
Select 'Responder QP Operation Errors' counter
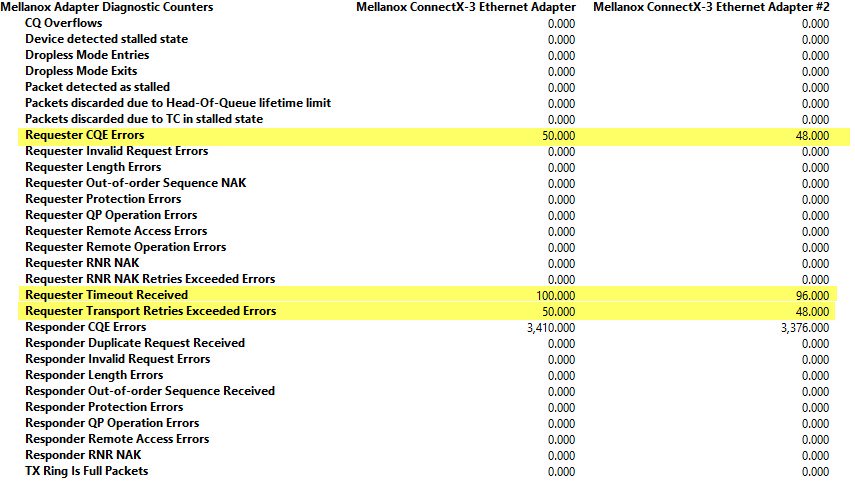coord(112,423)
